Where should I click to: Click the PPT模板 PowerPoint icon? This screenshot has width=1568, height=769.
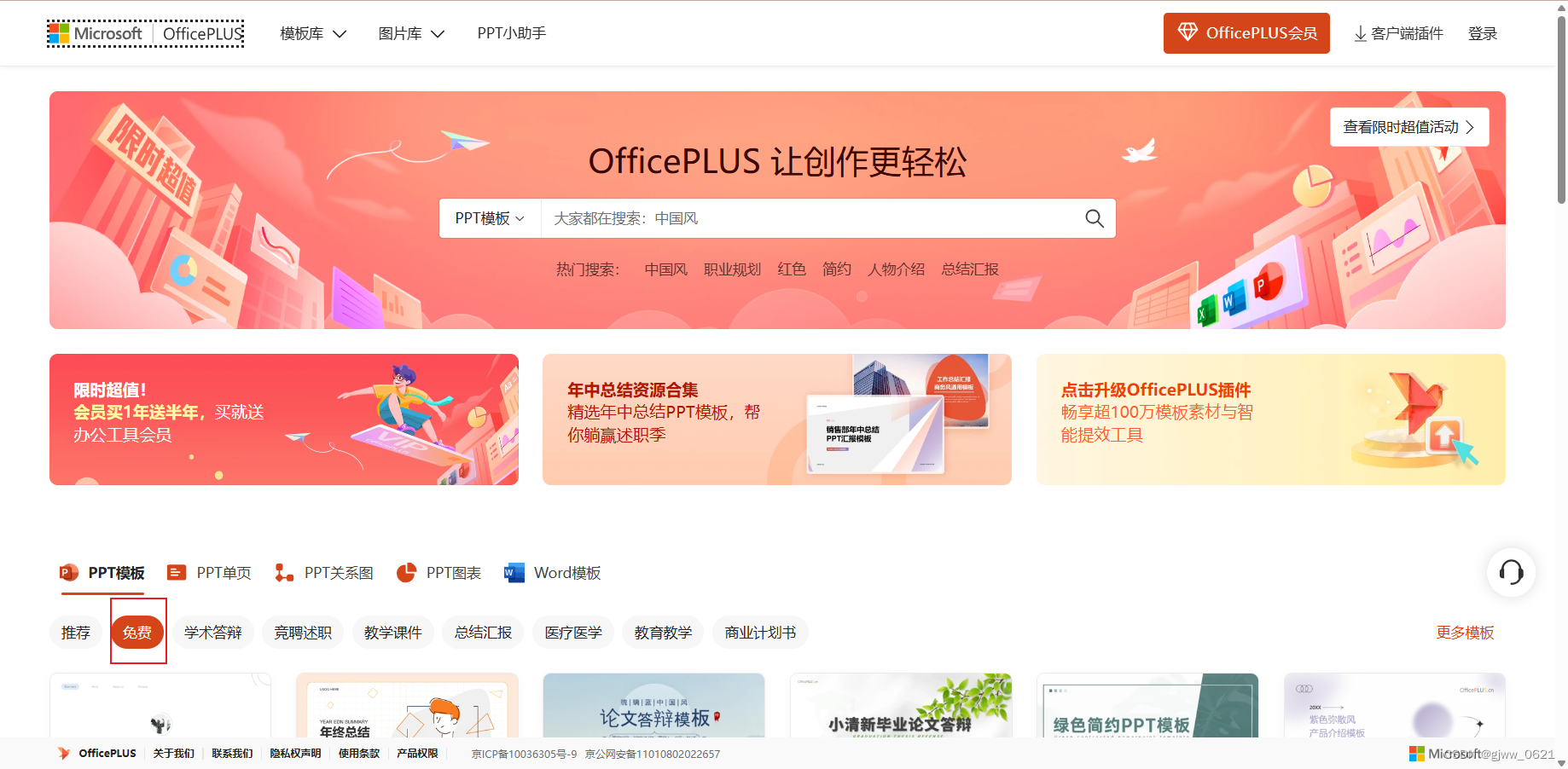(68, 572)
